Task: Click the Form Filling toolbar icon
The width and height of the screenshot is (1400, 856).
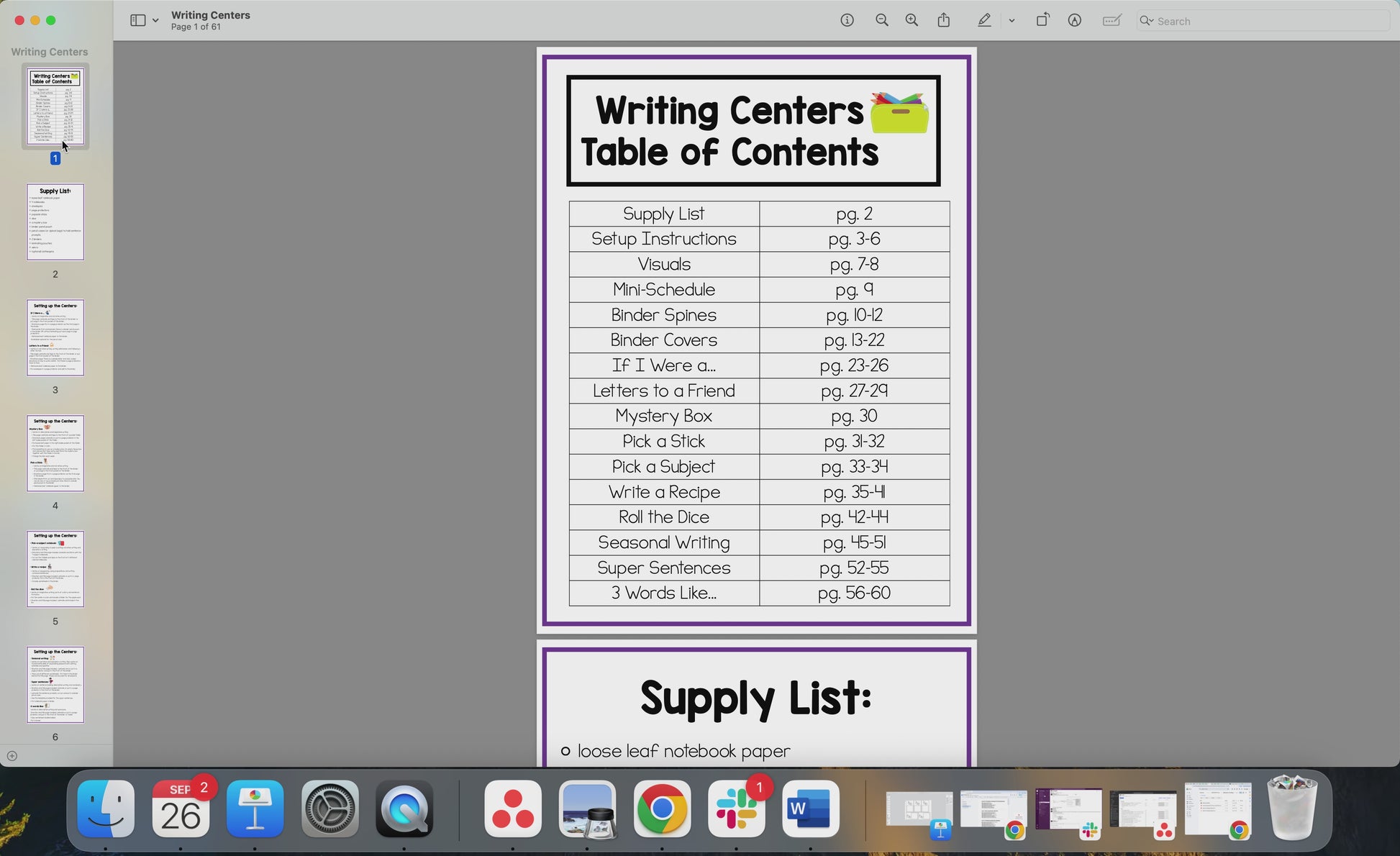Action: pos(1112,21)
